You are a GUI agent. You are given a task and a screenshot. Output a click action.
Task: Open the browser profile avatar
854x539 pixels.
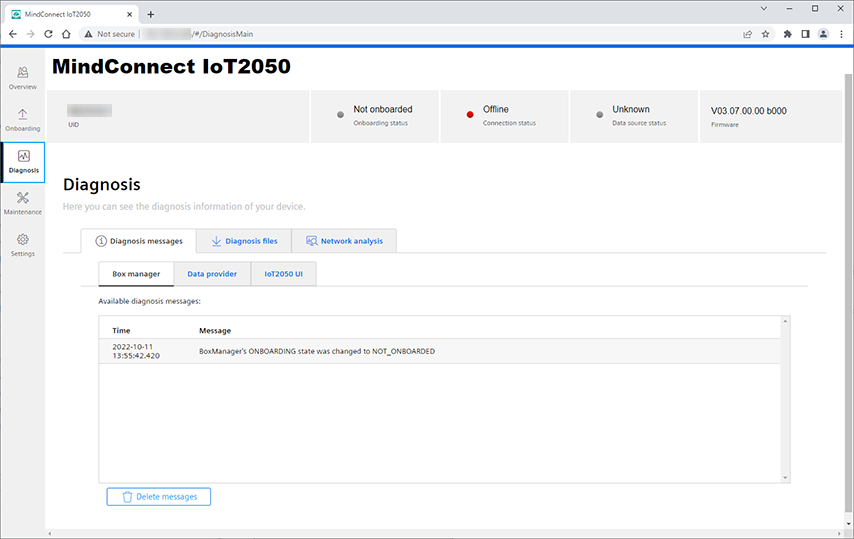point(824,34)
